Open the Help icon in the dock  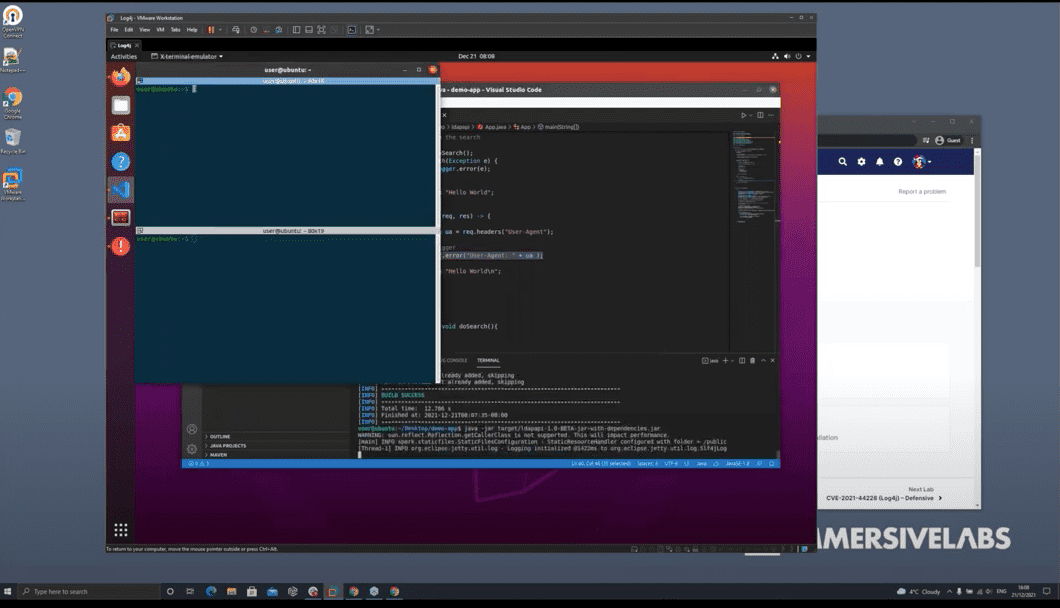point(120,161)
